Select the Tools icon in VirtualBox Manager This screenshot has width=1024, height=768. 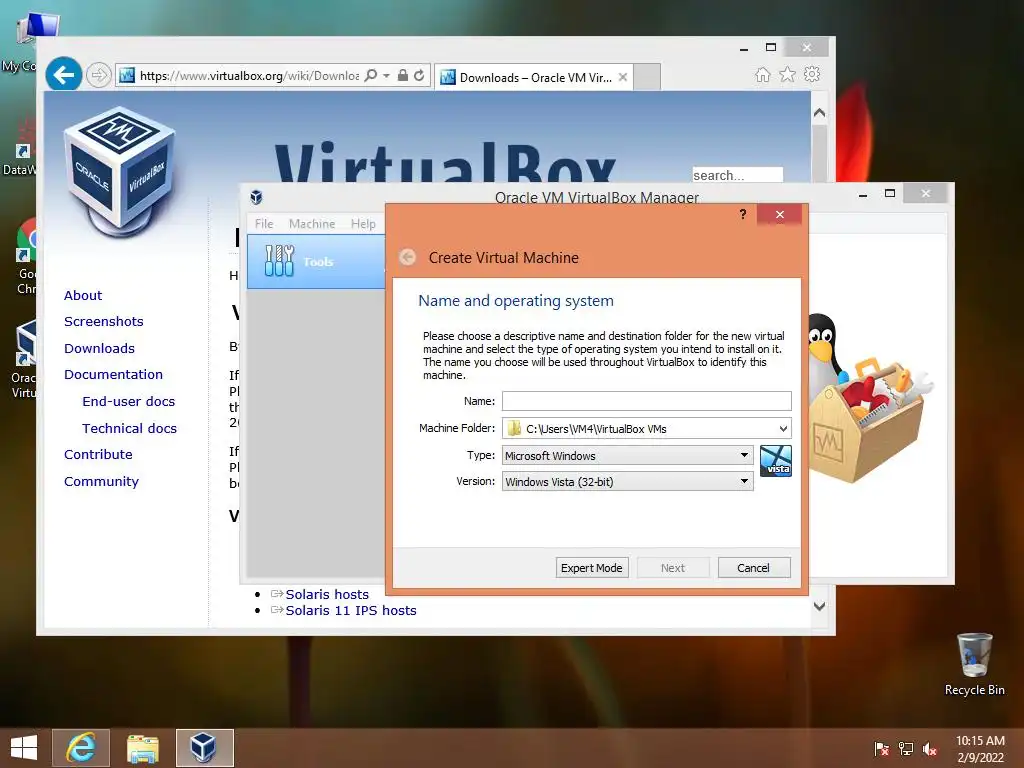pyautogui.click(x=280, y=261)
